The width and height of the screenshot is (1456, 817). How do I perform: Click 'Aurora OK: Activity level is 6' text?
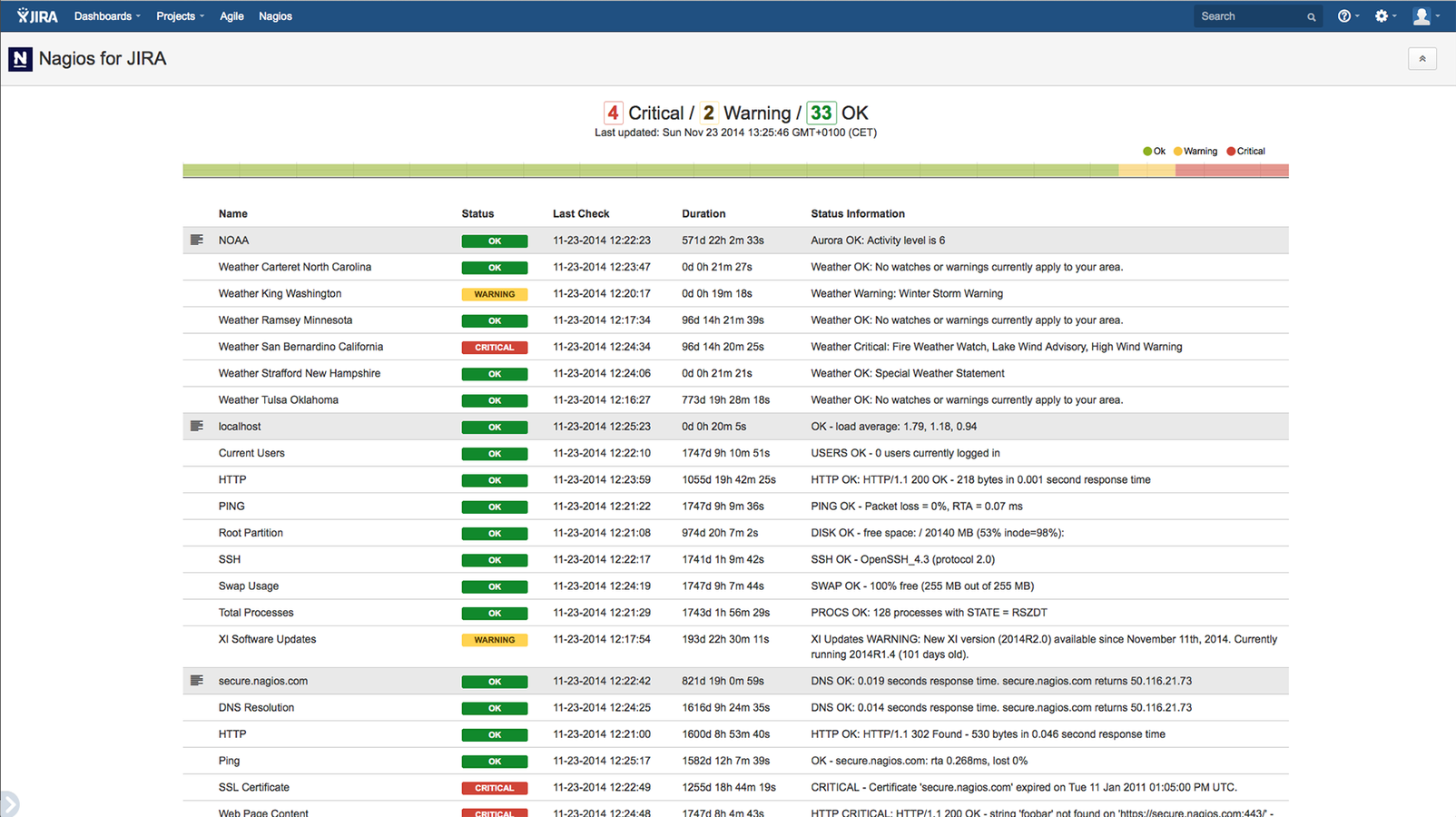pos(878,241)
